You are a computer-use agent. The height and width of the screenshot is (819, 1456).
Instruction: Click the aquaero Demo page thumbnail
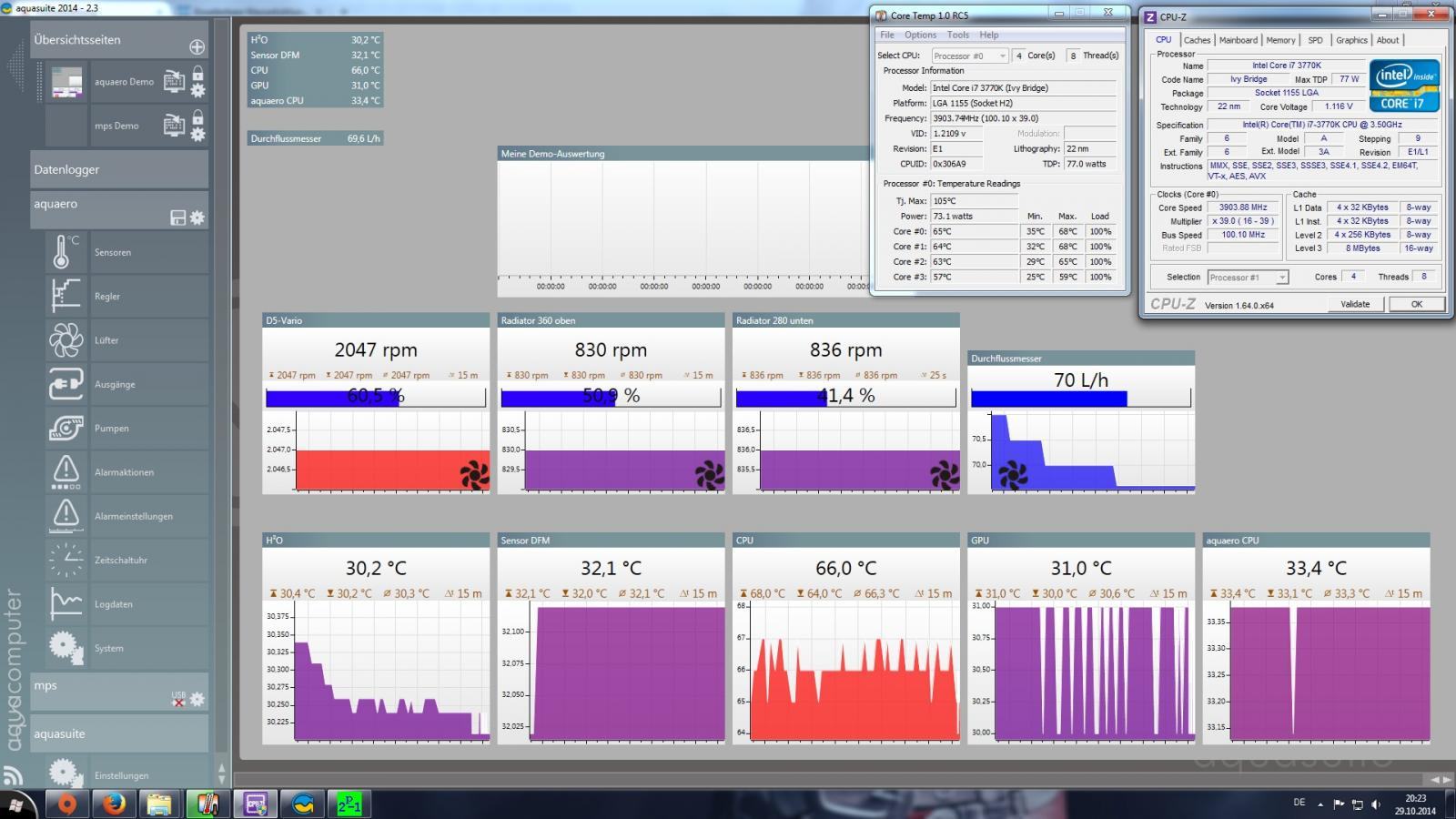[66, 82]
